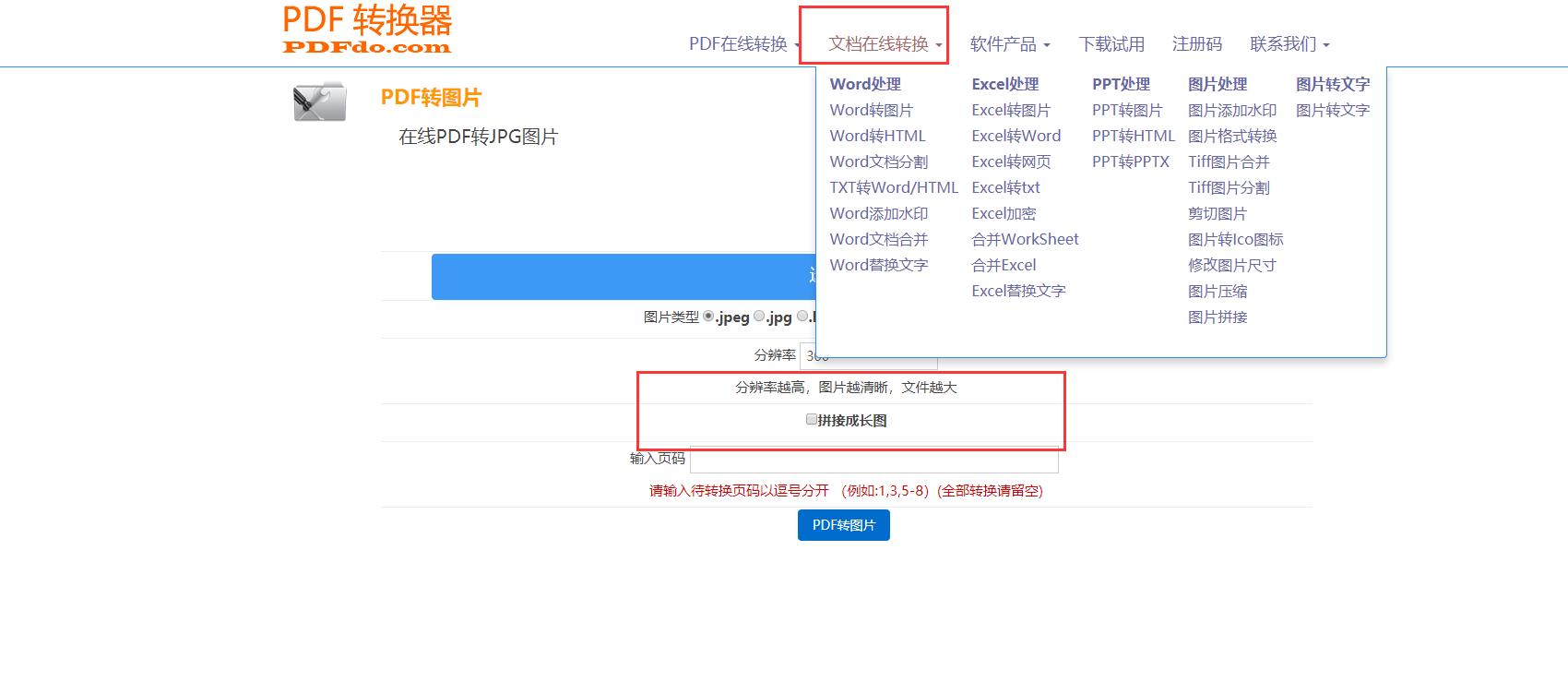Select Excel转Word menu entry
The width and height of the screenshot is (1568, 682).
click(x=1016, y=136)
